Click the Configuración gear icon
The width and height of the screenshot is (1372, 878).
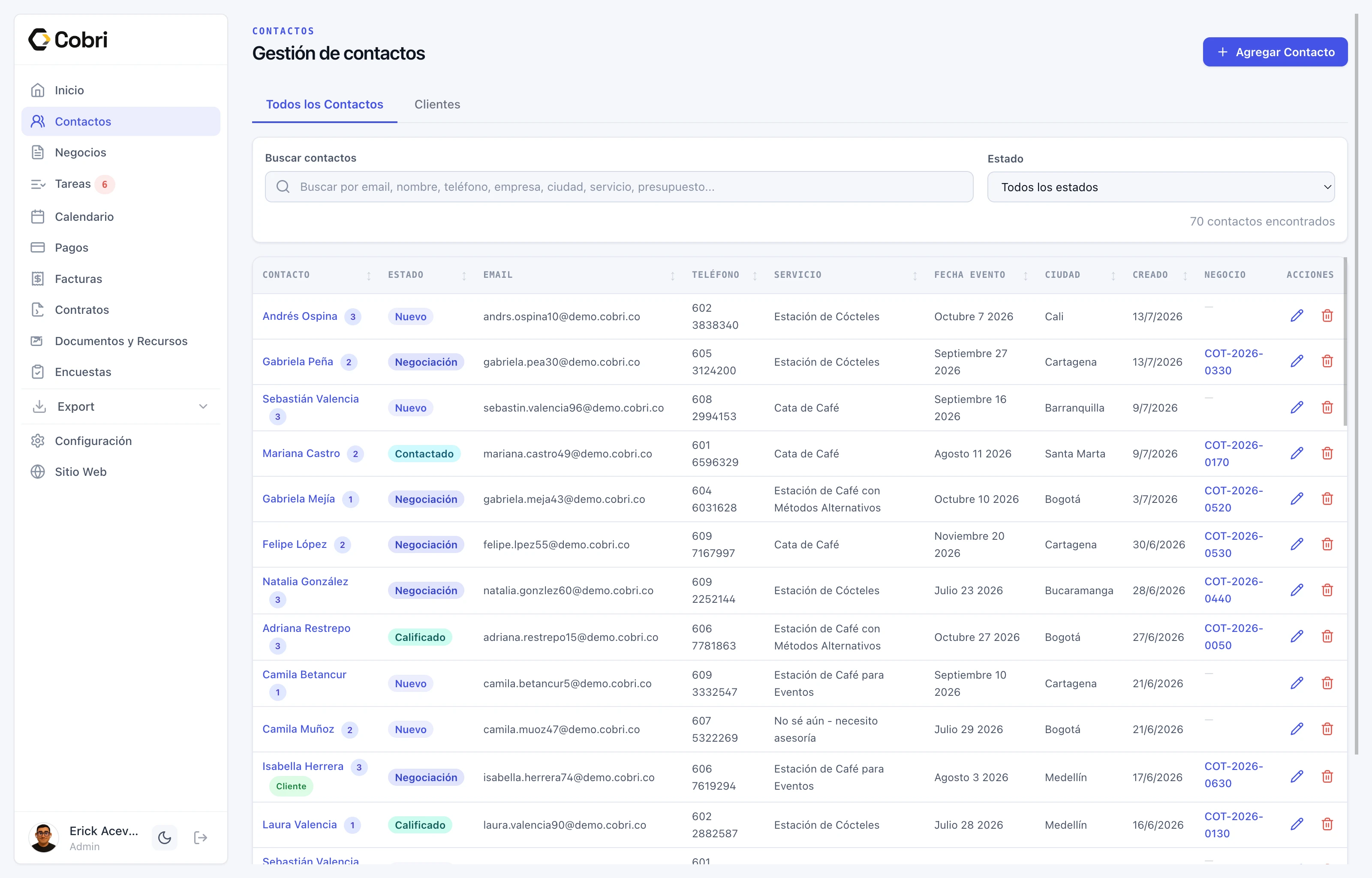pos(38,441)
